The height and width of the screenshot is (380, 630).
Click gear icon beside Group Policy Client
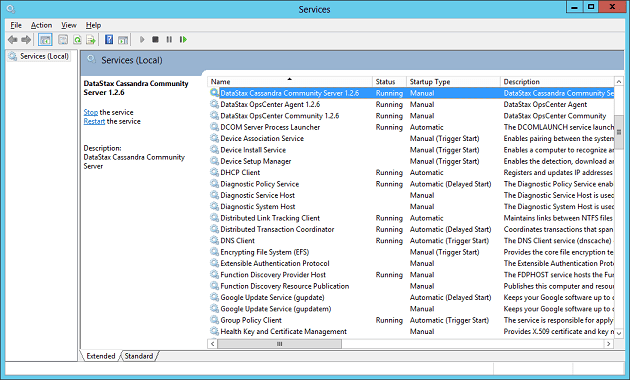coord(215,320)
